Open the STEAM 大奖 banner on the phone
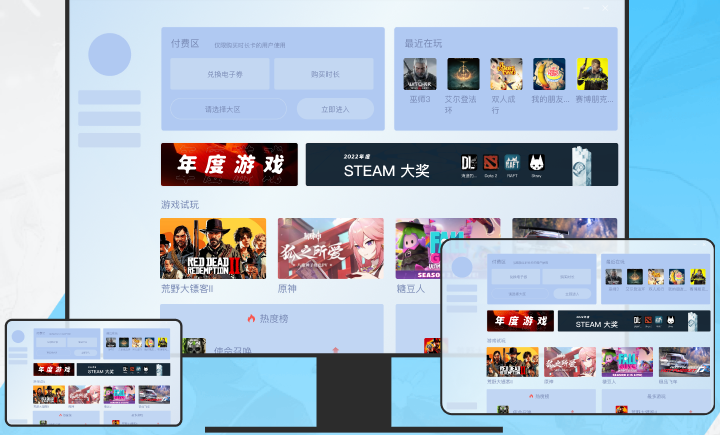This screenshot has width=720, height=435. (x=124, y=369)
